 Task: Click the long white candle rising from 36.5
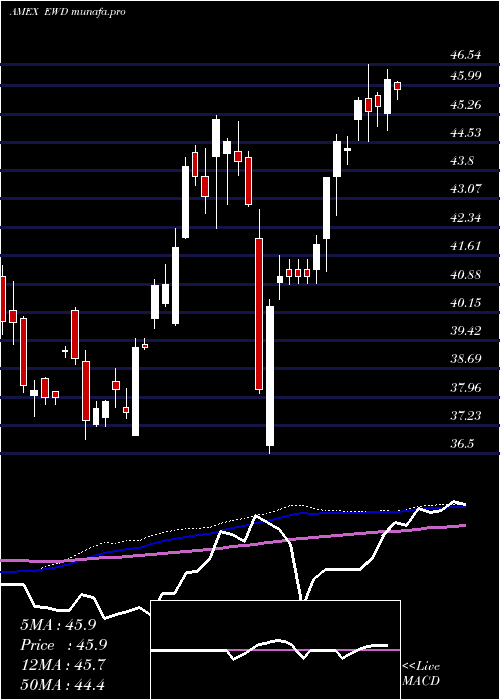pos(270,376)
